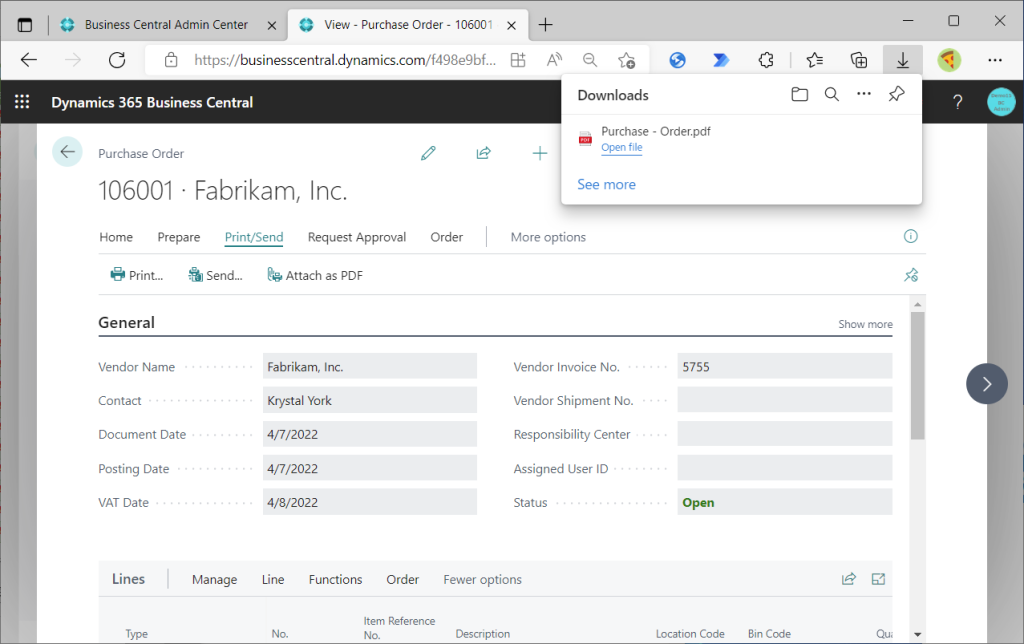Select the Prepare menu tab

179,237
